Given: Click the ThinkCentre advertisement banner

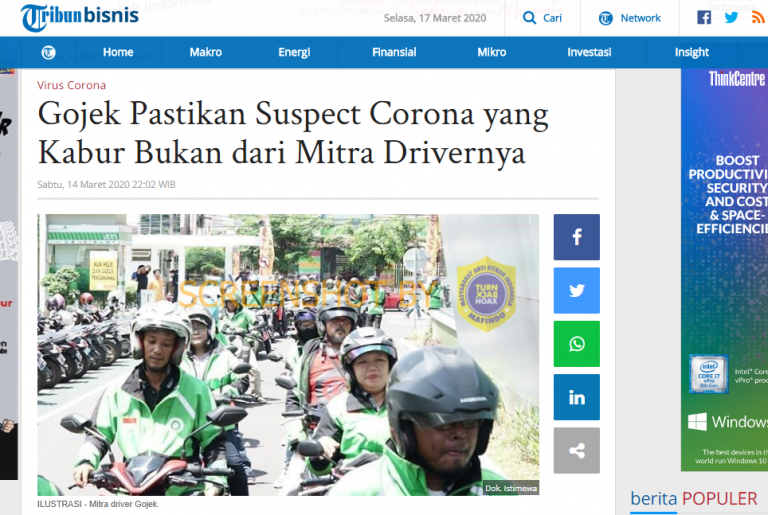Looking at the screenshot, I should tap(724, 270).
